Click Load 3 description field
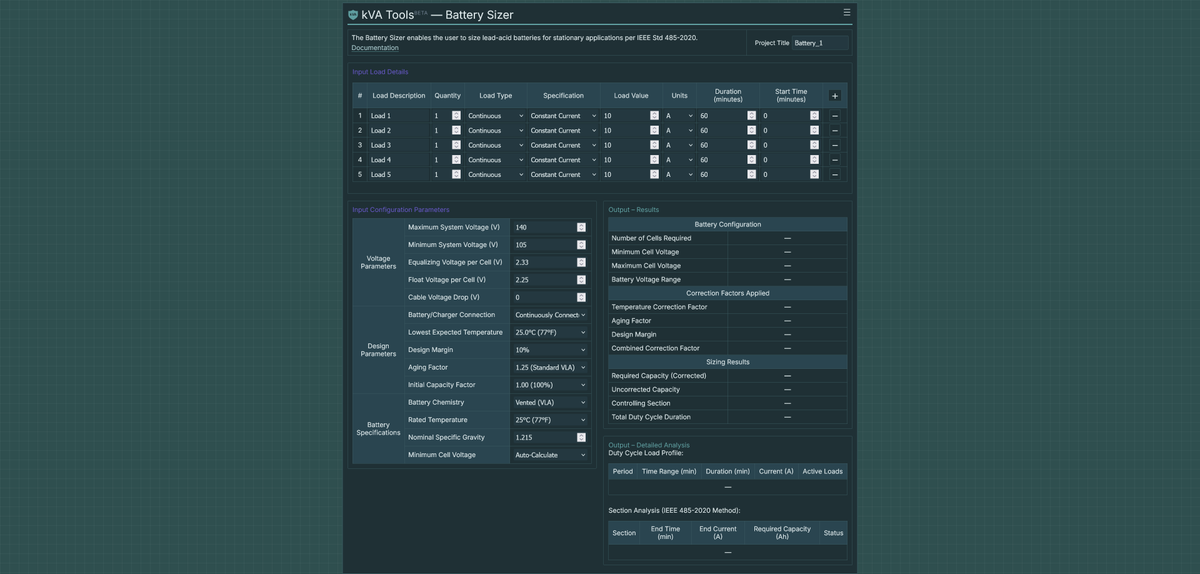 pos(398,145)
